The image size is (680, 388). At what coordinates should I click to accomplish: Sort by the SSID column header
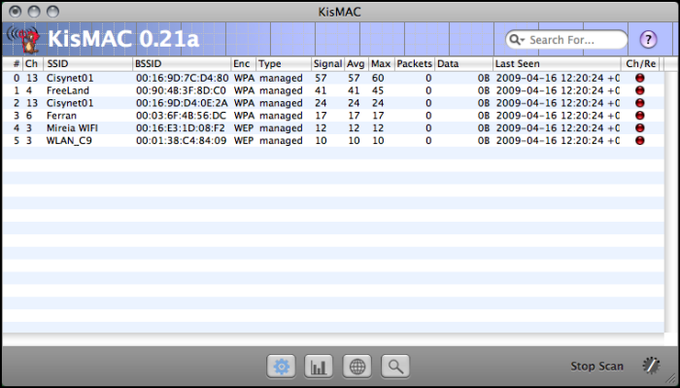[88, 64]
